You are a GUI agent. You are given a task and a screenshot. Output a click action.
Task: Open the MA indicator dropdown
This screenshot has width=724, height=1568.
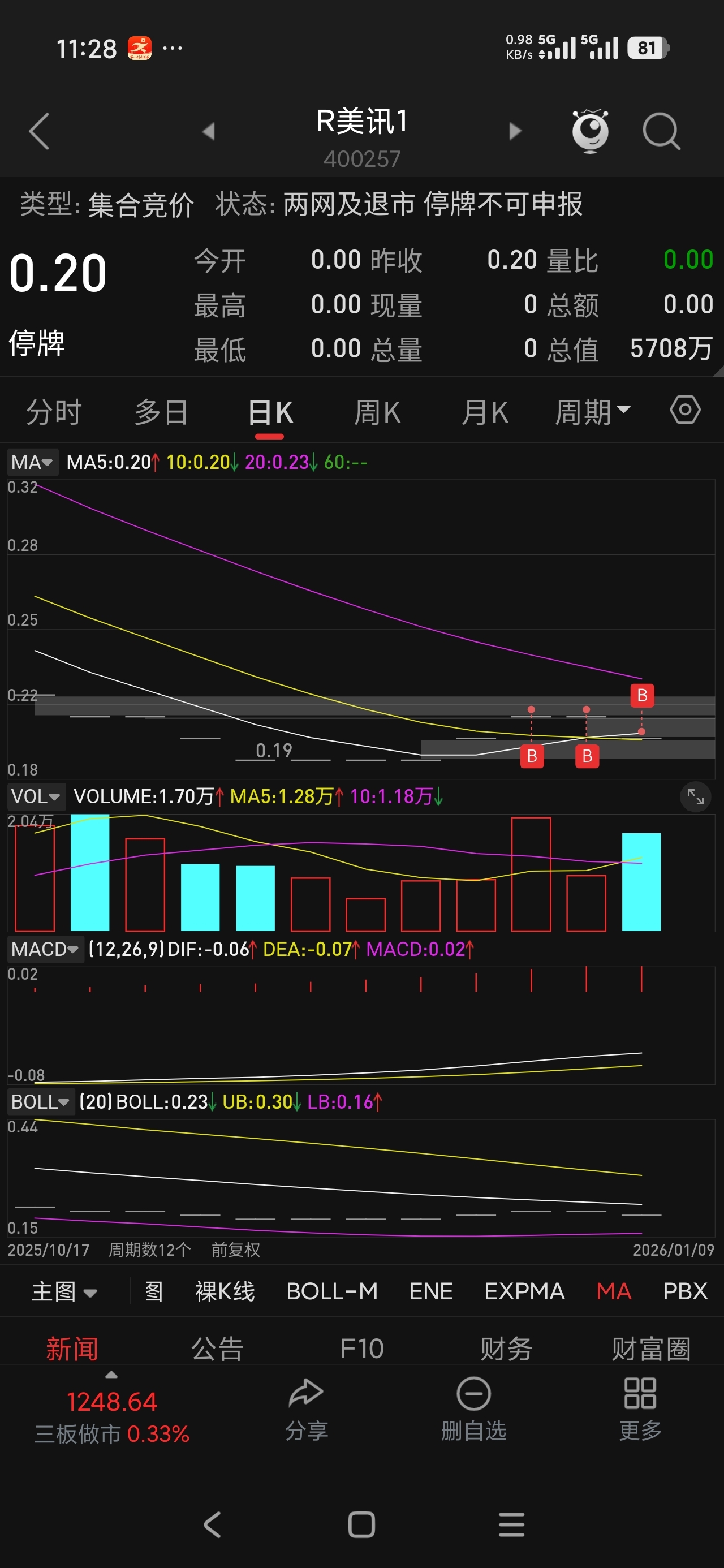pyautogui.click(x=32, y=462)
